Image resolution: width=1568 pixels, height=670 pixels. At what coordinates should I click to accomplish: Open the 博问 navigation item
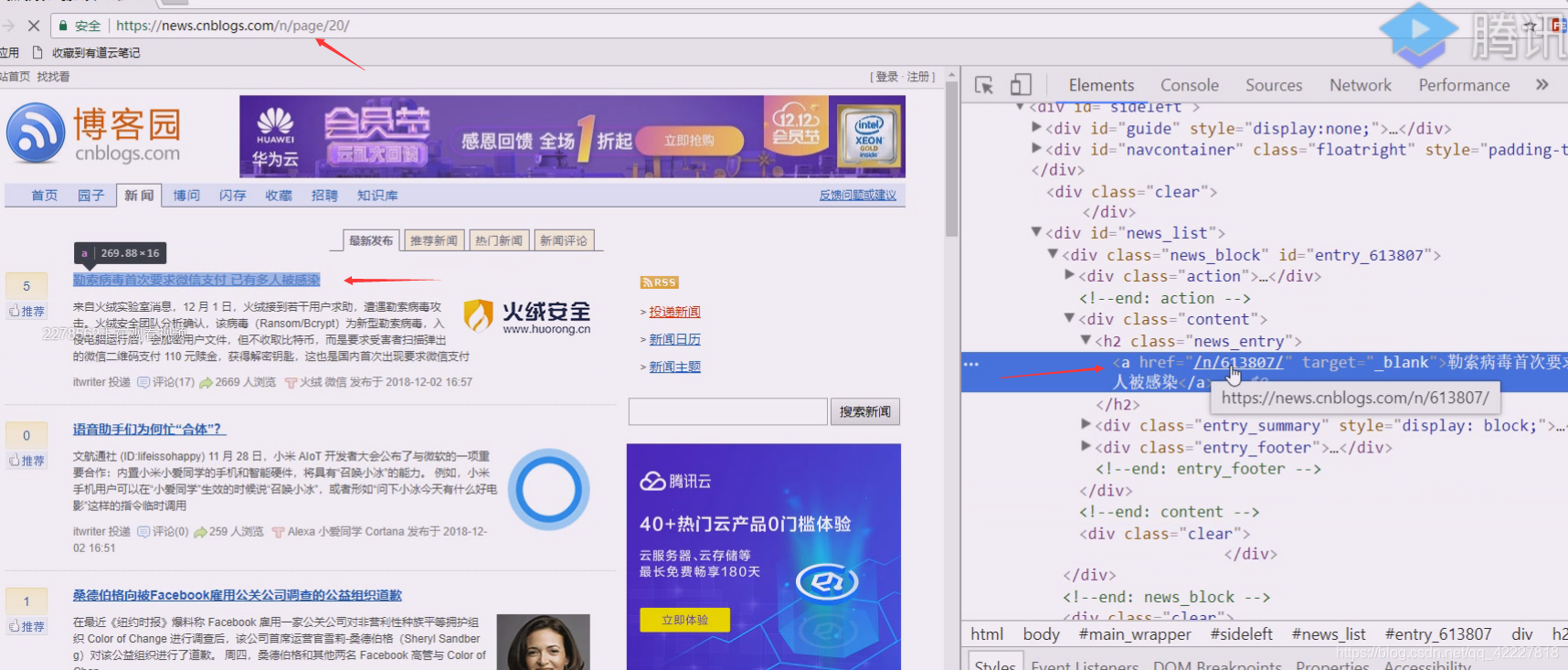pyautogui.click(x=186, y=196)
